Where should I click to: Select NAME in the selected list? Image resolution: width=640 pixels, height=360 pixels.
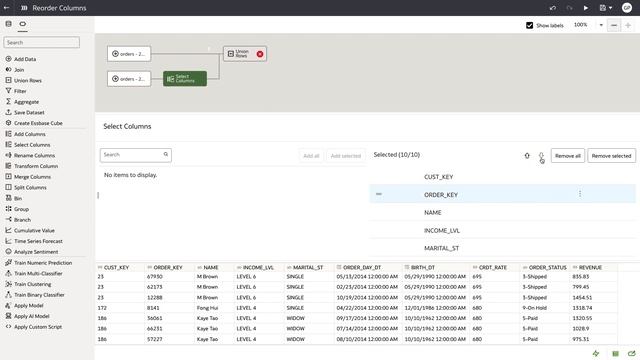502,212
